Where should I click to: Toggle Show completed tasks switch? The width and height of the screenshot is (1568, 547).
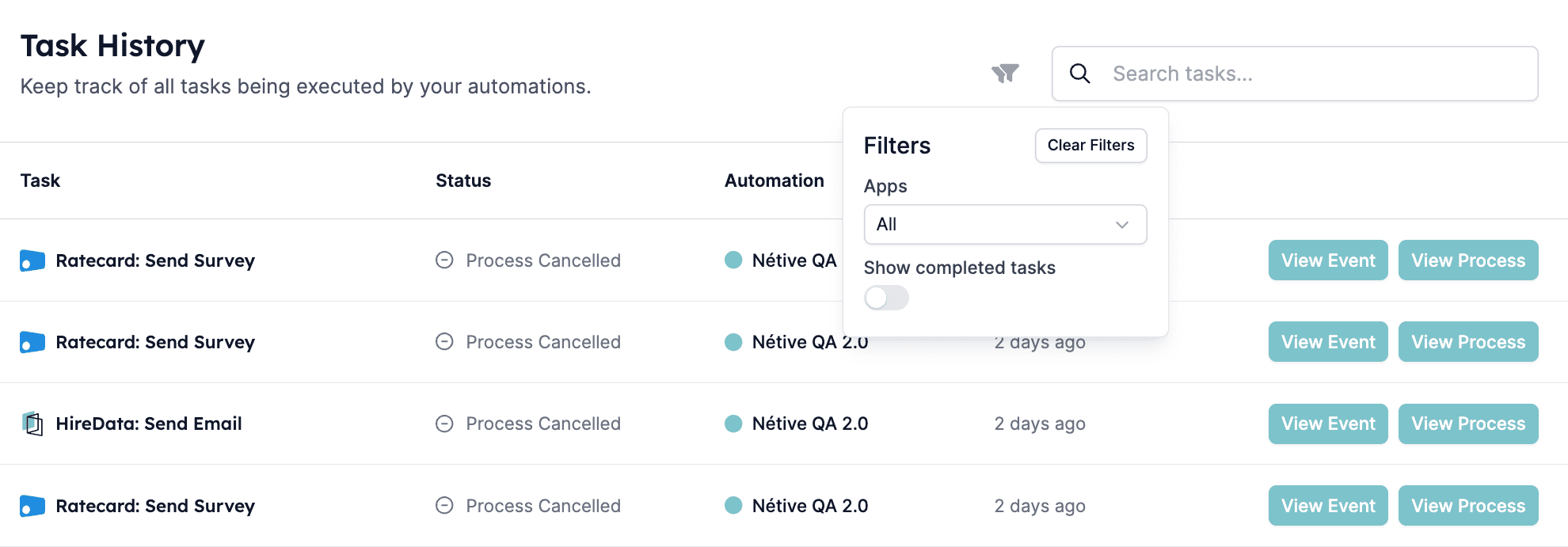tap(886, 298)
